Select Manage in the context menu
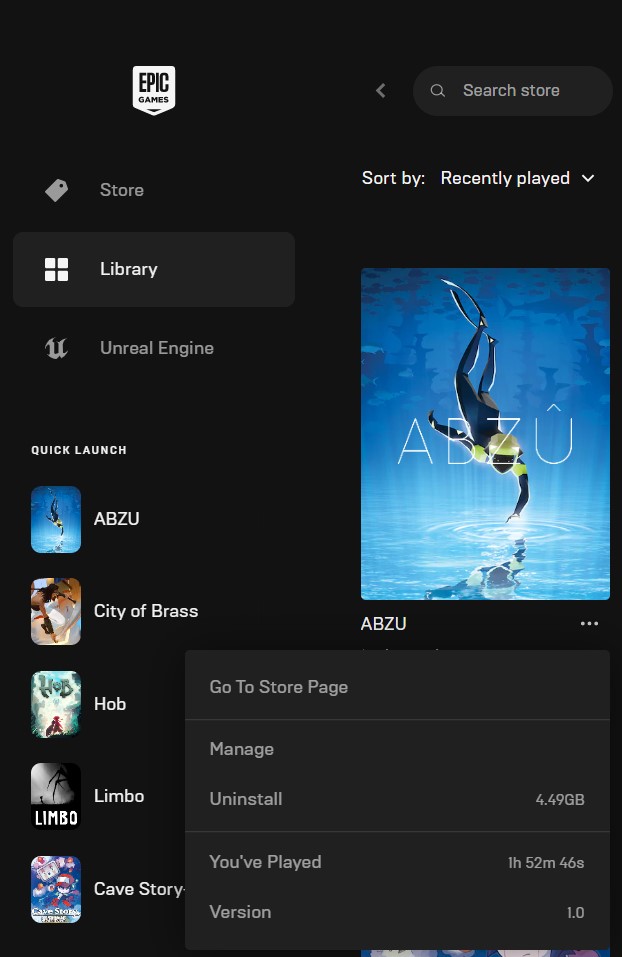This screenshot has height=957, width=622. click(x=397, y=749)
